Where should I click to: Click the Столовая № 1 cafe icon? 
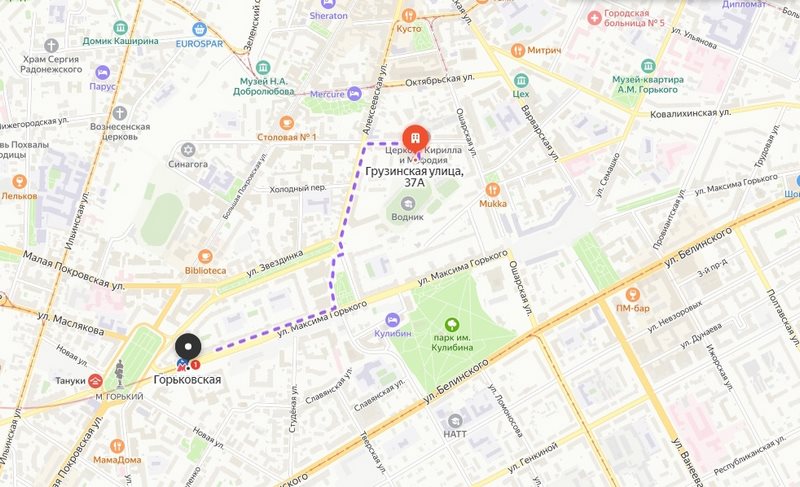coord(286,123)
